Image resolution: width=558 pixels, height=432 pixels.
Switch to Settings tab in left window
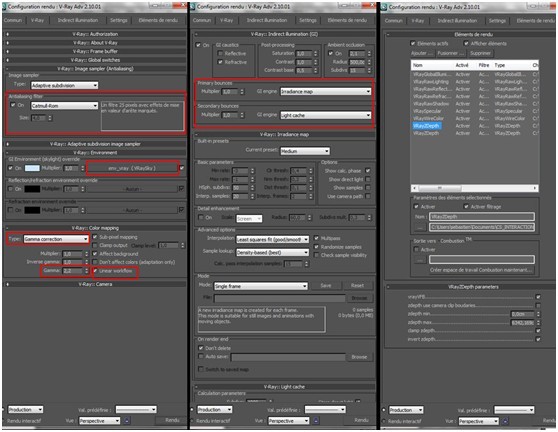[x=119, y=20]
